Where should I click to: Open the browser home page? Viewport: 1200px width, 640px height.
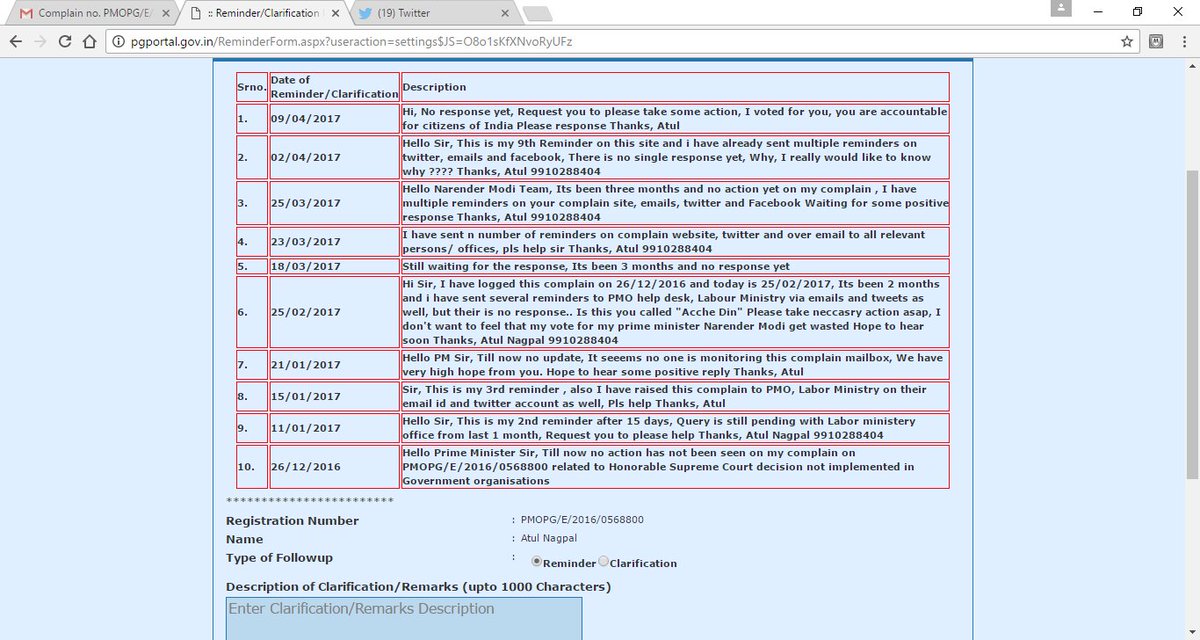[90, 42]
